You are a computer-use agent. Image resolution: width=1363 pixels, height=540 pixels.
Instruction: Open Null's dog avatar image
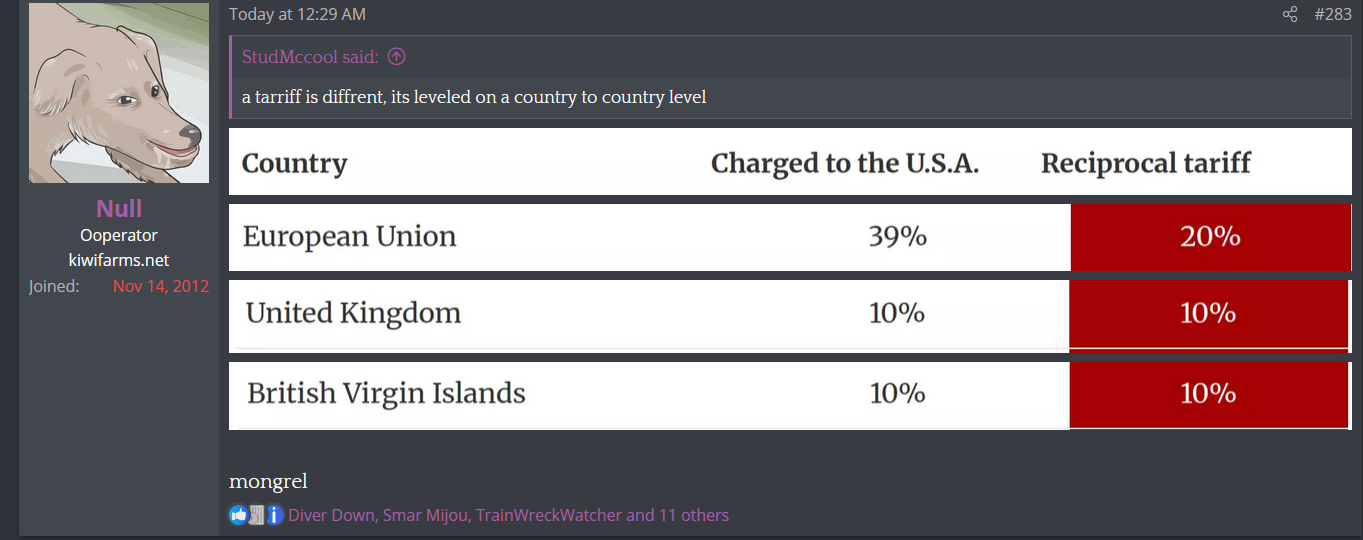pos(119,93)
